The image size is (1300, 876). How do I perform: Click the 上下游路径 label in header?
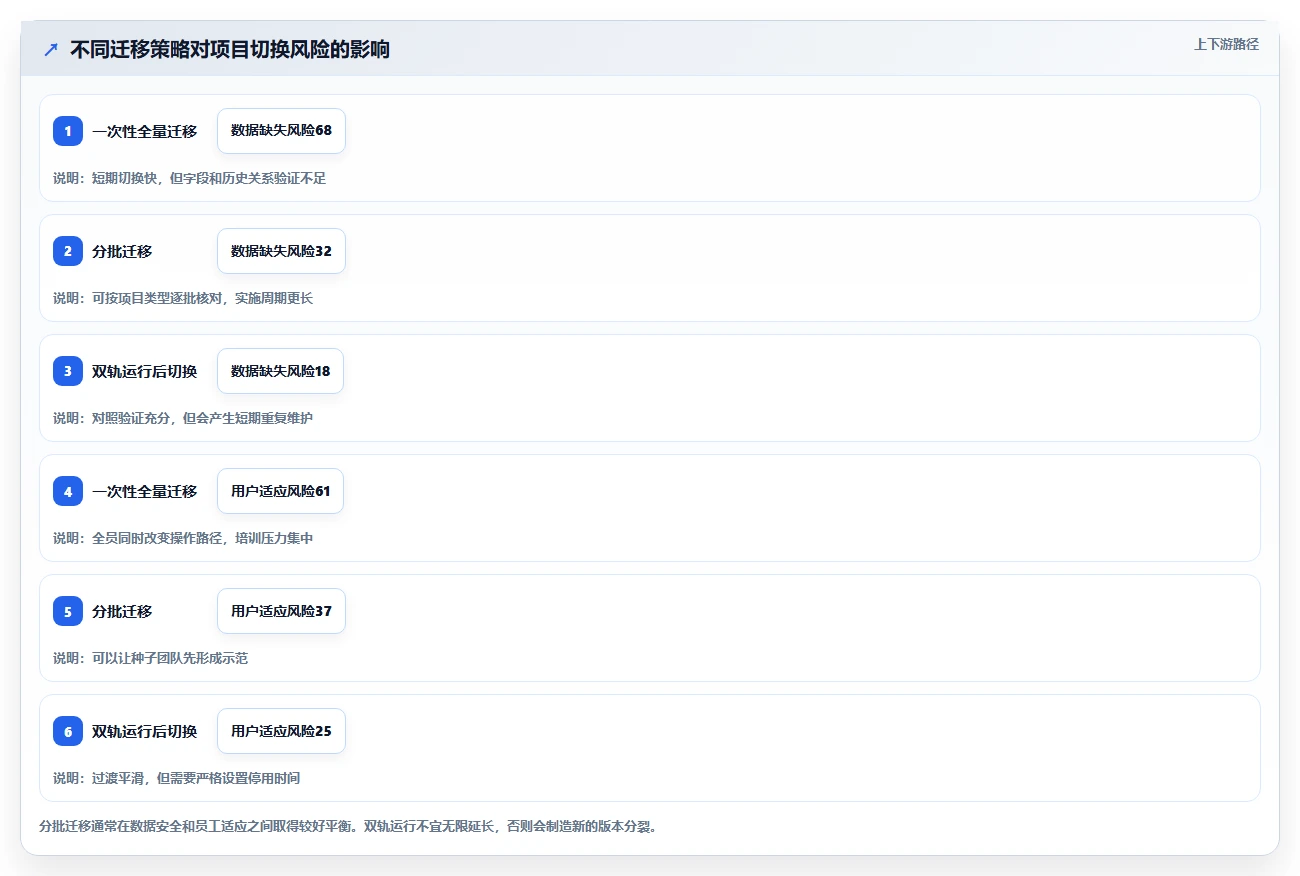pos(1226,44)
